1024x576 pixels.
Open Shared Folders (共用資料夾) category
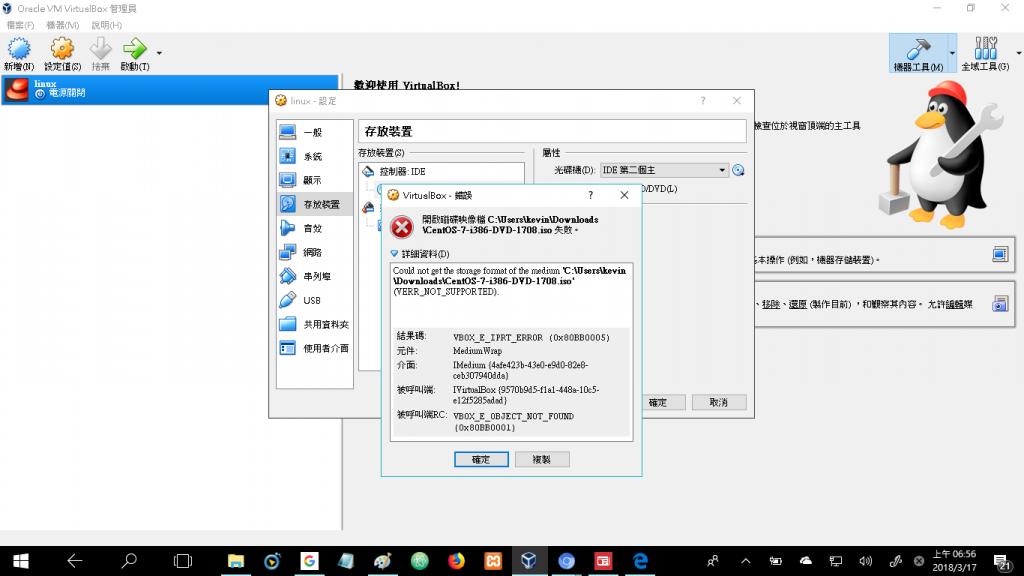[x=314, y=325]
